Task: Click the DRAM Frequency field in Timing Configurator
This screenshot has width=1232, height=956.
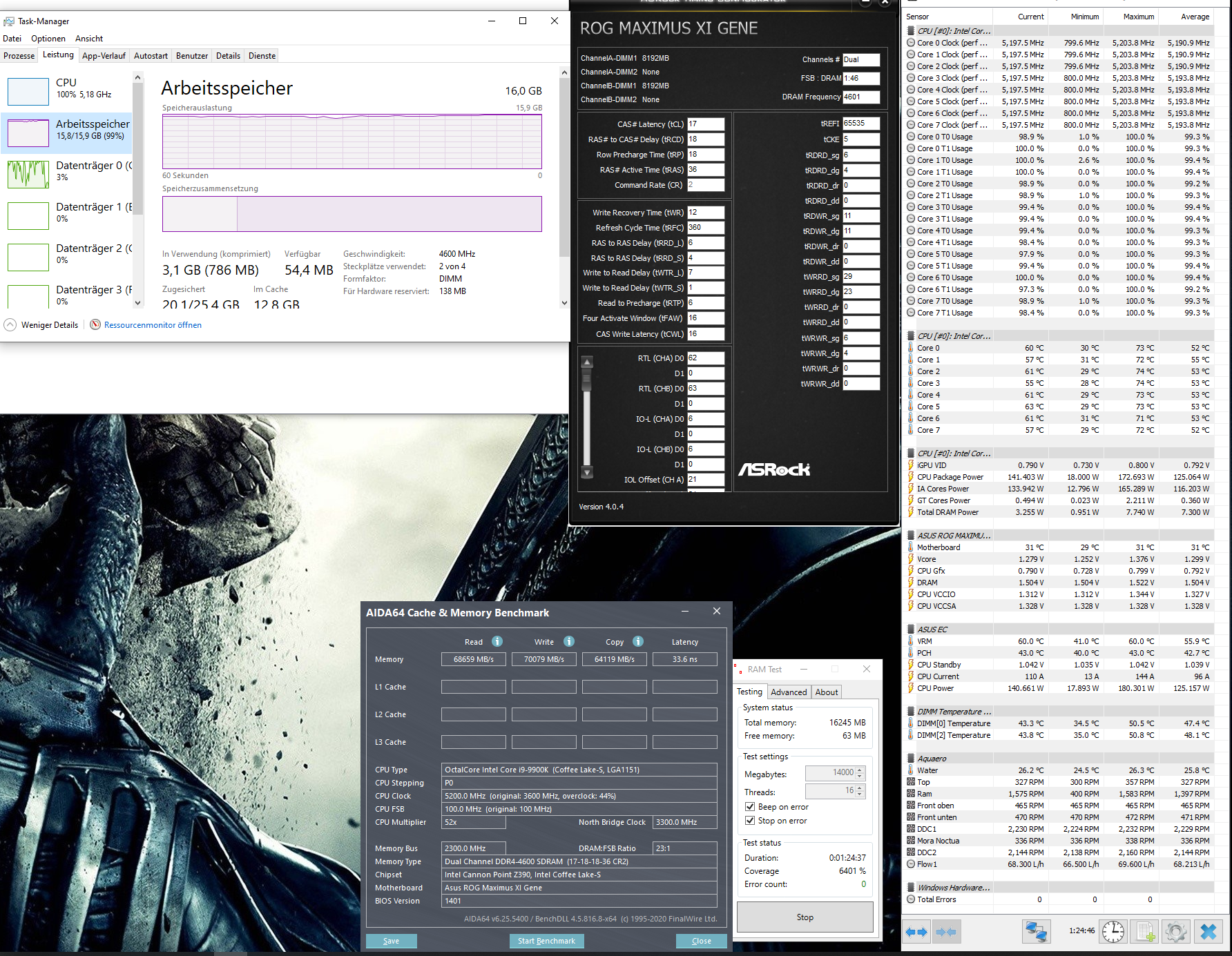Action: (x=861, y=97)
